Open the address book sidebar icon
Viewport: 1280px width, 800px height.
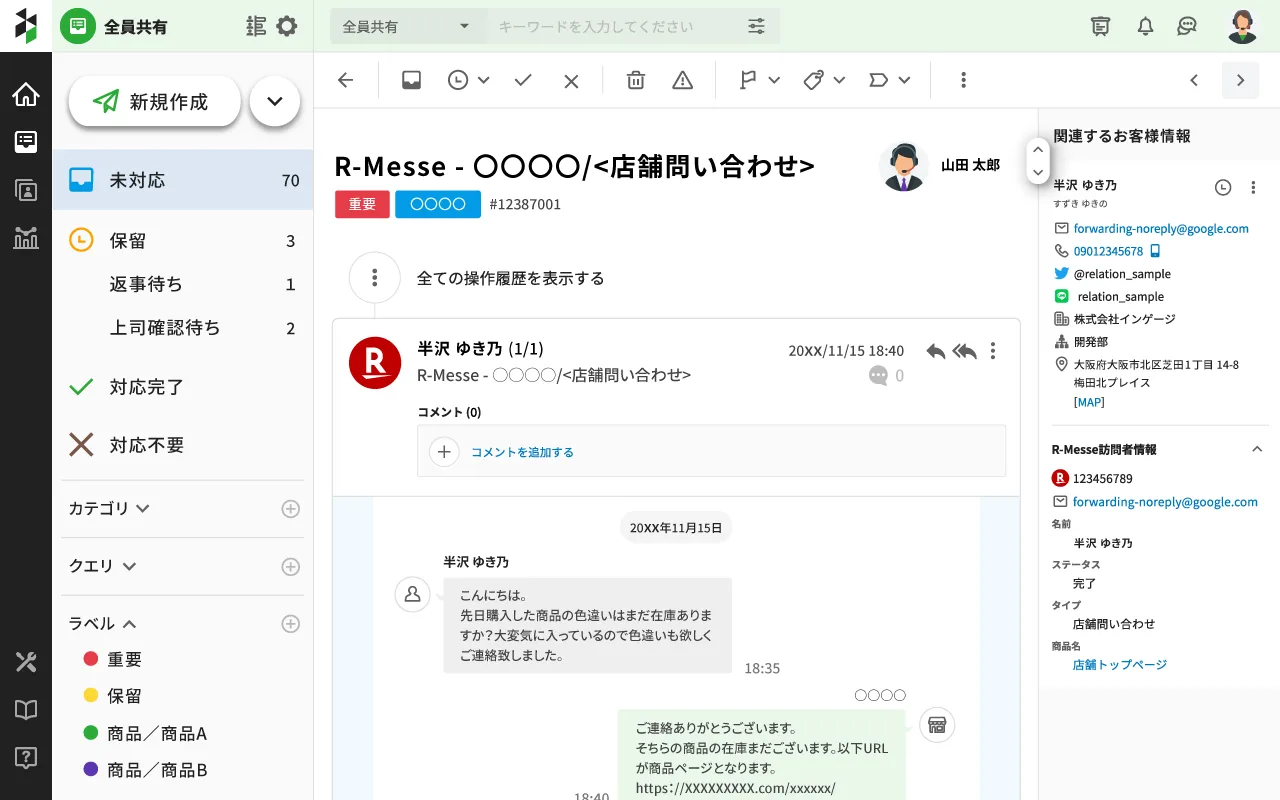click(x=26, y=190)
